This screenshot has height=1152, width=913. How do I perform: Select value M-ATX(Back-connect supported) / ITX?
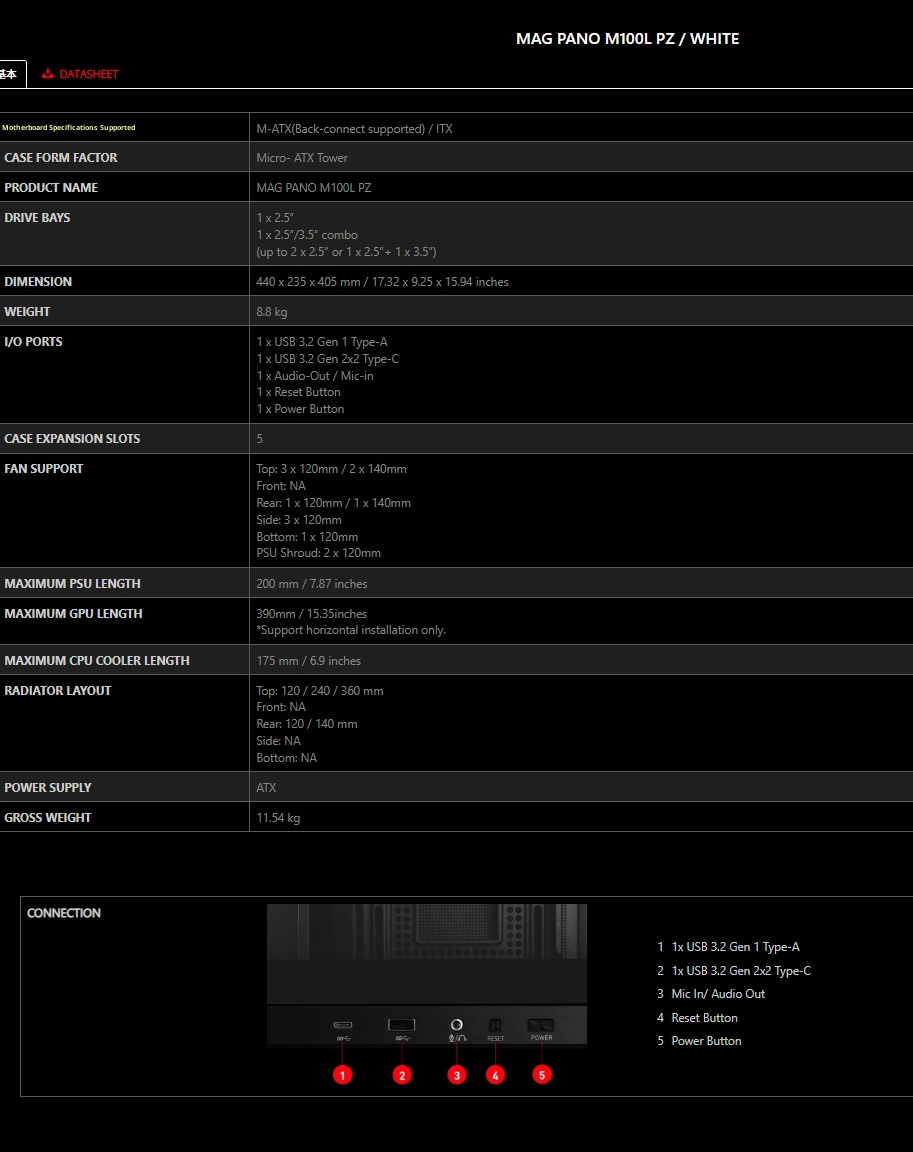[354, 129]
